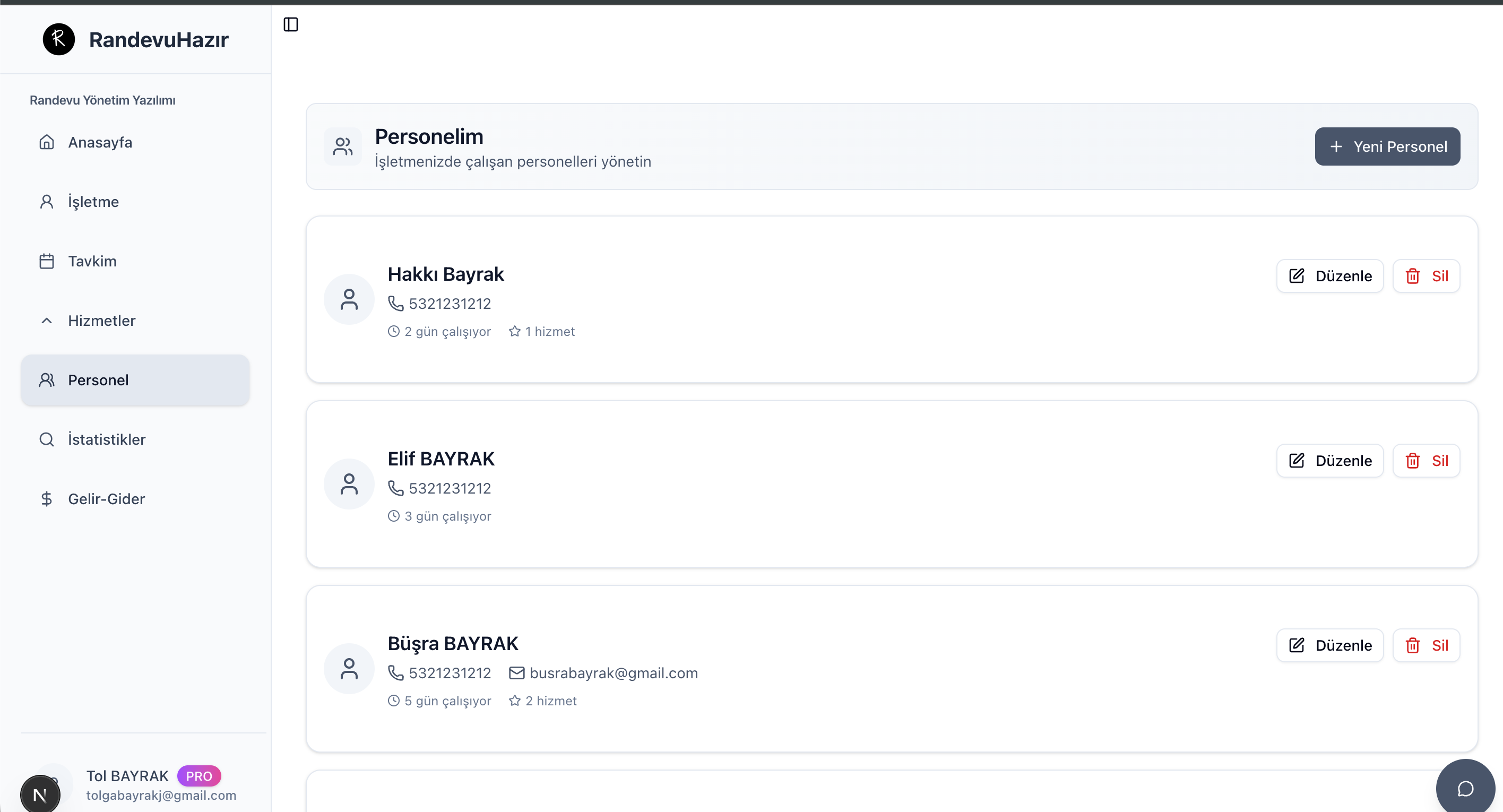Image resolution: width=1503 pixels, height=812 pixels.
Task: Open the Tol BAYRAK user profile
Action: click(127, 776)
